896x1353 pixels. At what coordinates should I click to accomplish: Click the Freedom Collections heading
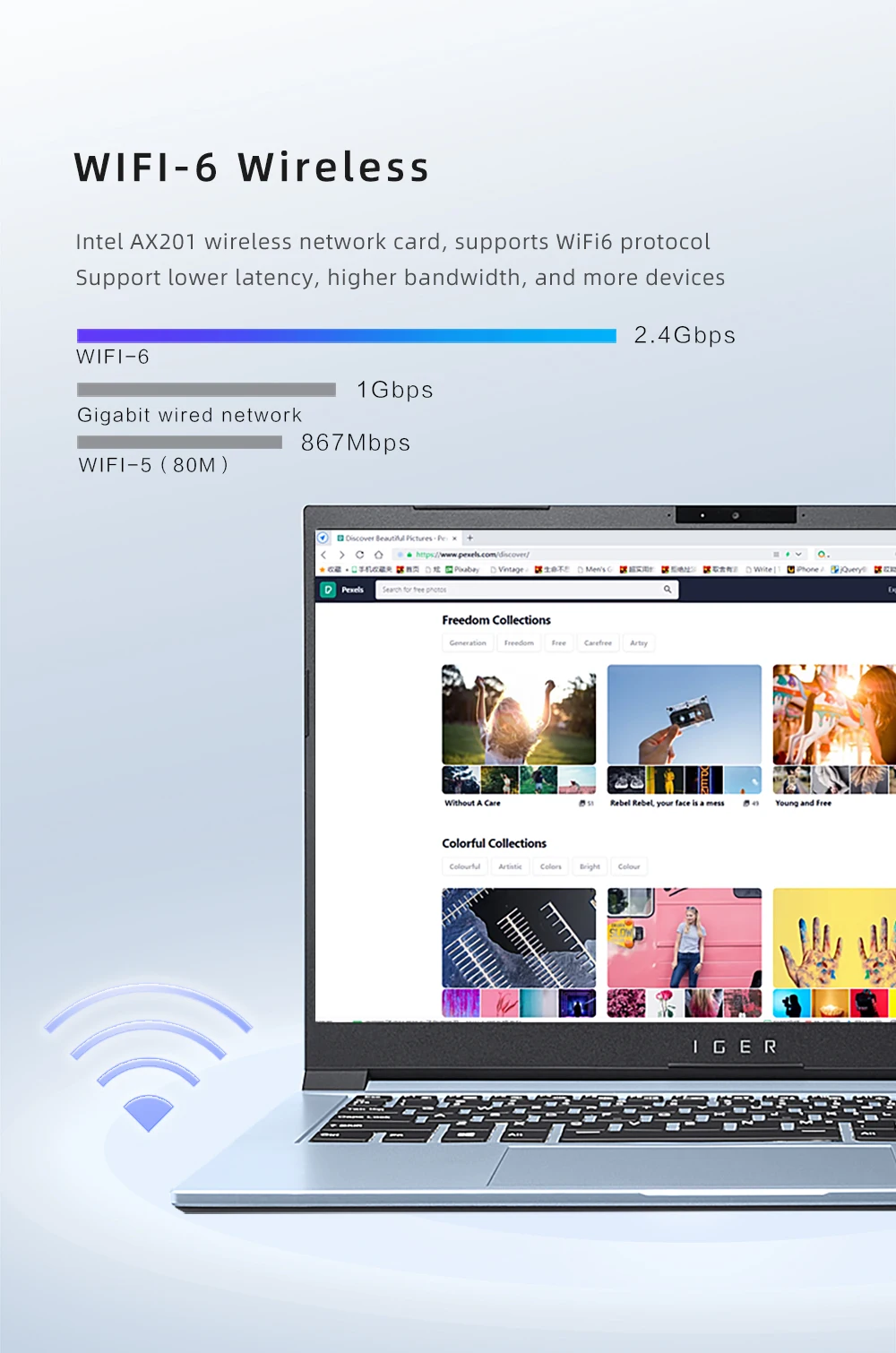tap(496, 620)
